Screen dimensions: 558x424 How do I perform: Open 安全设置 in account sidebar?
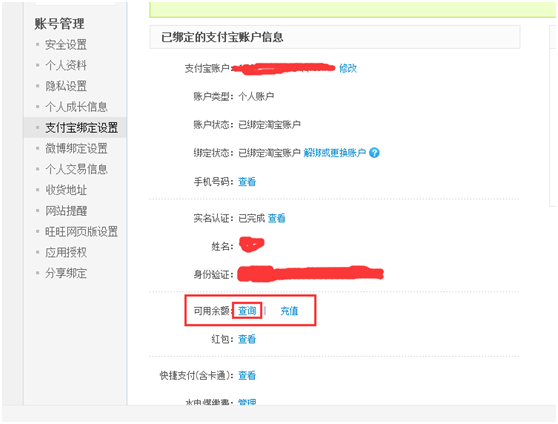(x=66, y=45)
